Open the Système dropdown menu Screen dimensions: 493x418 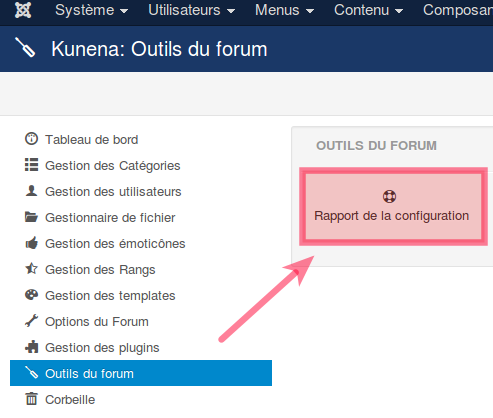pyautogui.click(x=91, y=10)
